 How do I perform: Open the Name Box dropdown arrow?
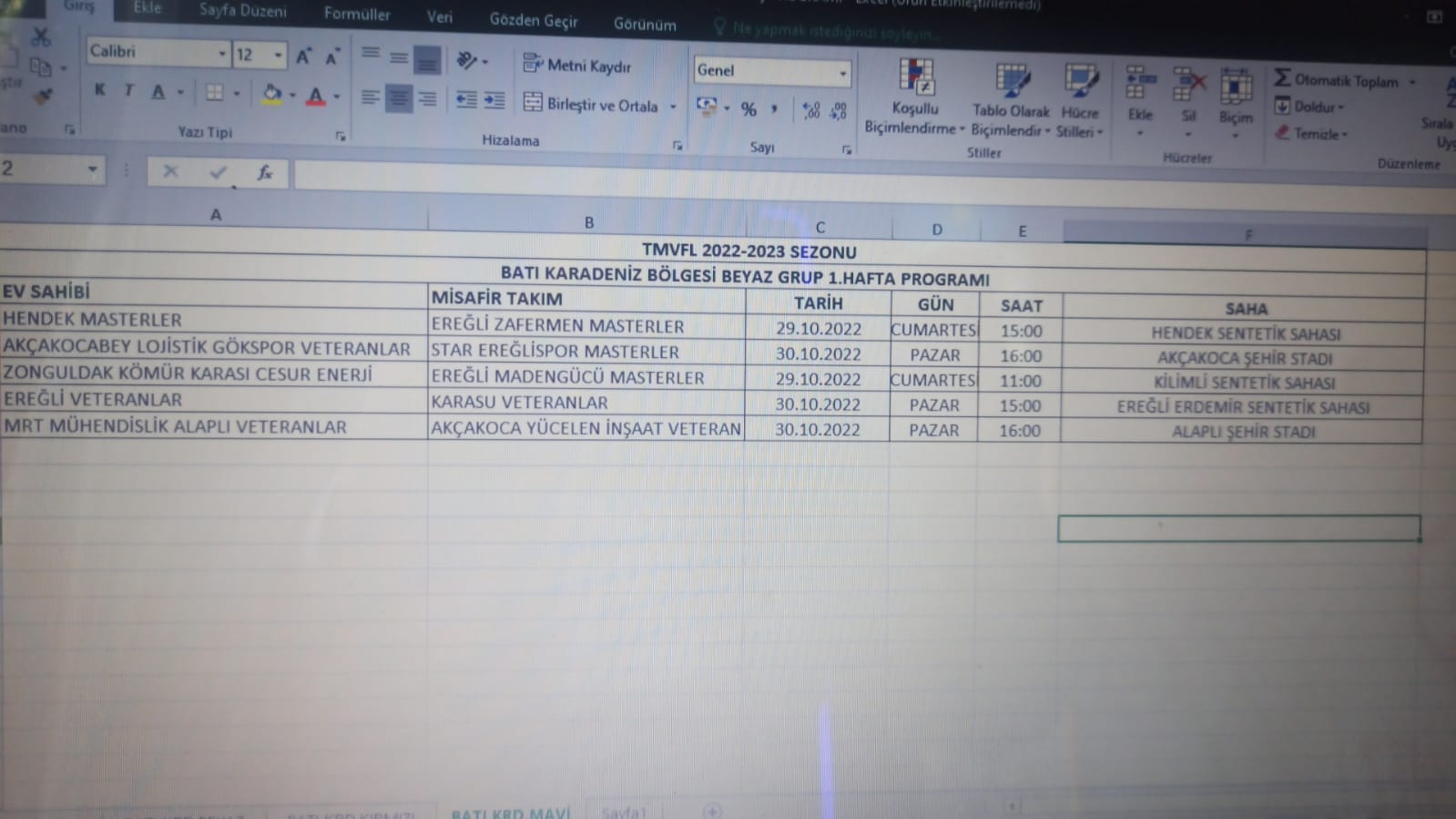[92, 169]
